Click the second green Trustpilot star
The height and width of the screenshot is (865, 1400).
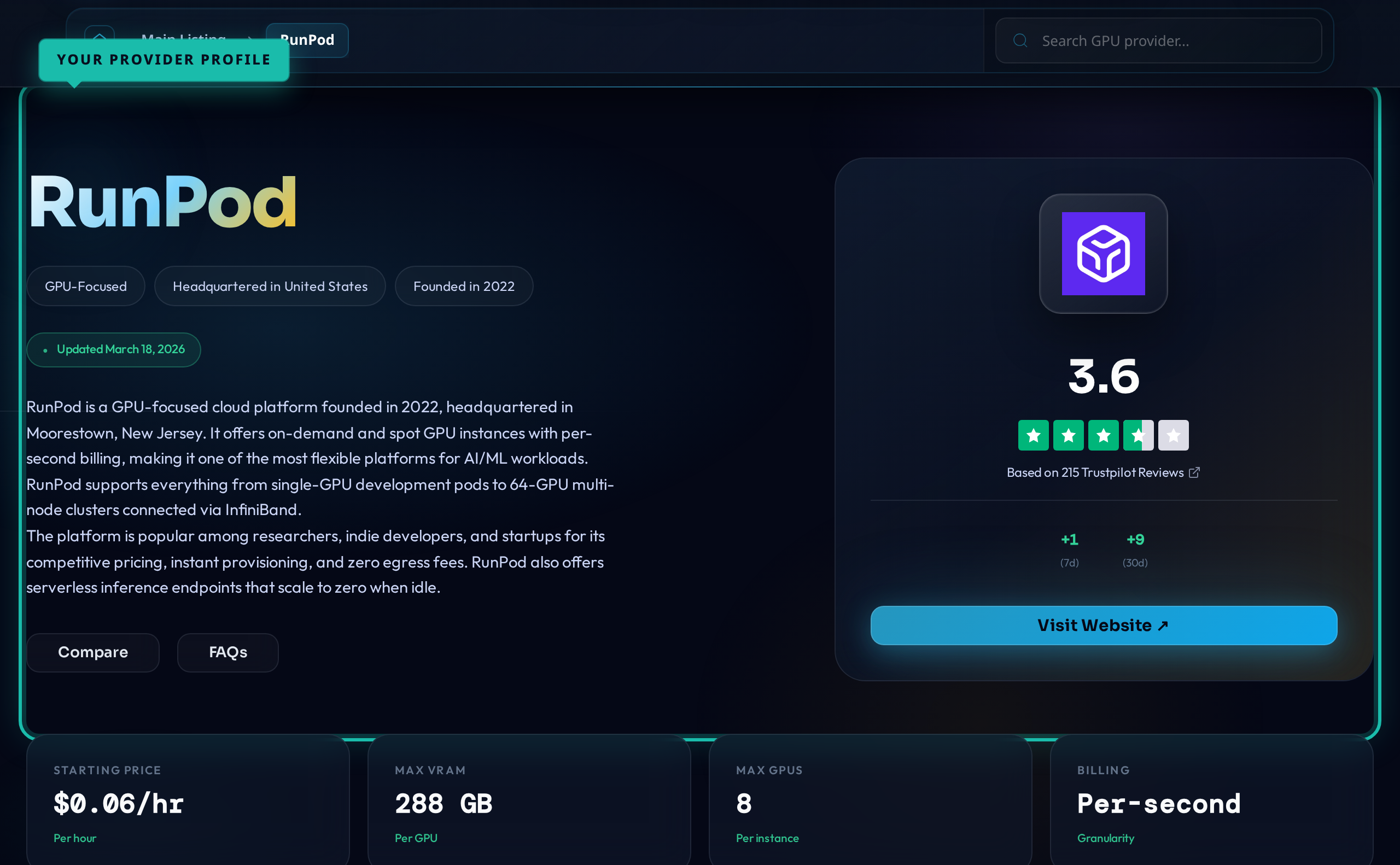tap(1068, 435)
